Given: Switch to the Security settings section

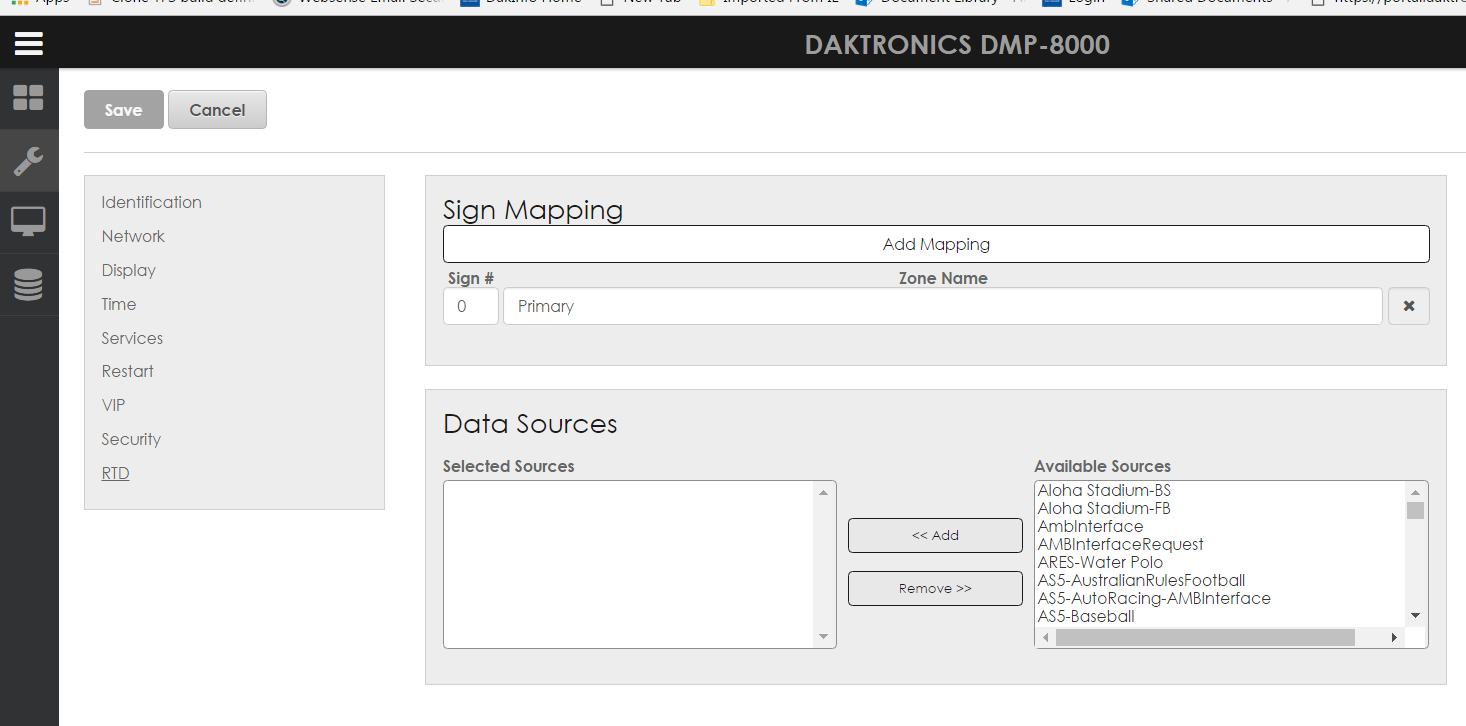Looking at the screenshot, I should coord(131,439).
